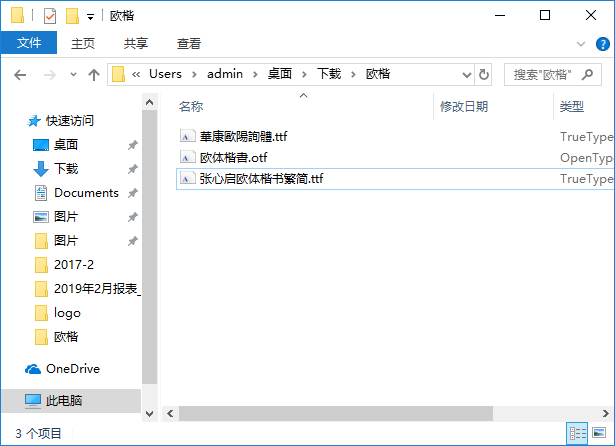Image resolution: width=615 pixels, height=446 pixels.
Task: Select OneDrive in navigation pane
Action: [x=73, y=369]
